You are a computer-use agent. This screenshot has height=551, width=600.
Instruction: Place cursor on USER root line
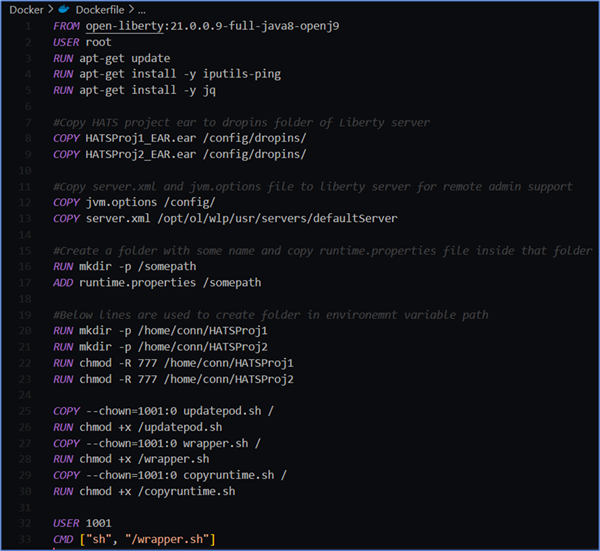point(84,43)
